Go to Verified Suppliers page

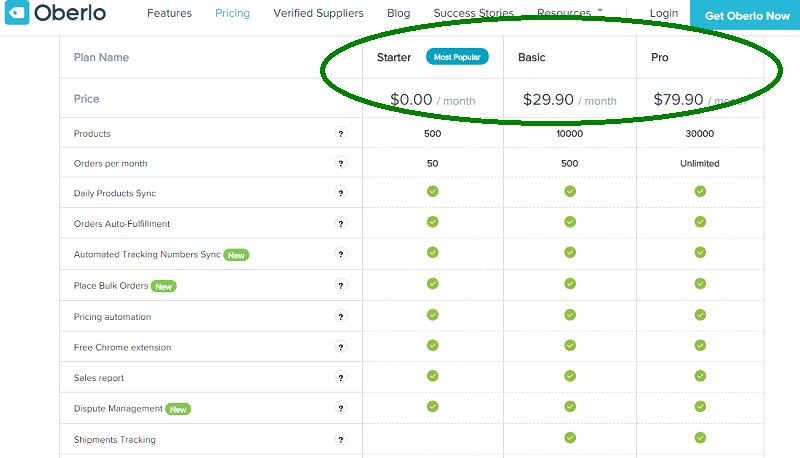(x=318, y=13)
